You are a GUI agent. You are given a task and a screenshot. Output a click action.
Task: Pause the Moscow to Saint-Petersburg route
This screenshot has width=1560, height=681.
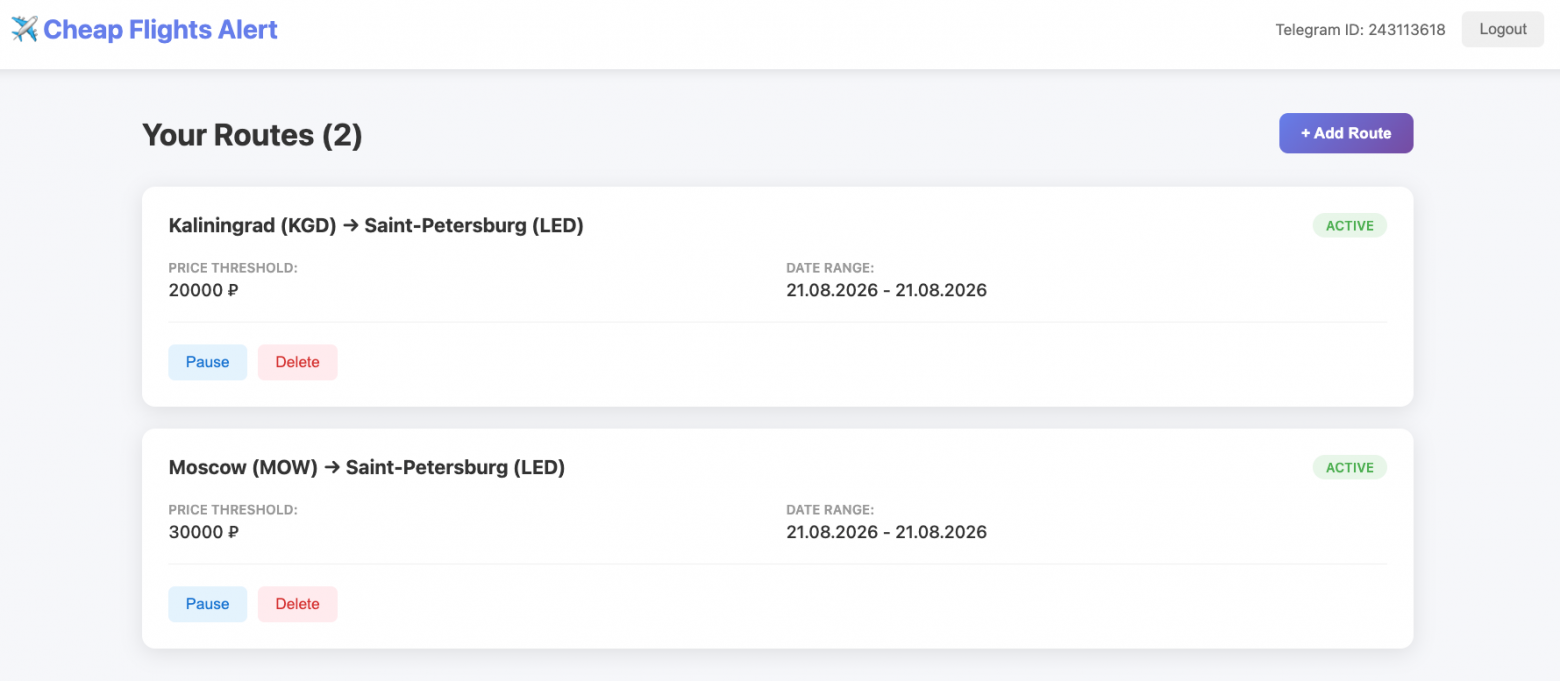(207, 604)
